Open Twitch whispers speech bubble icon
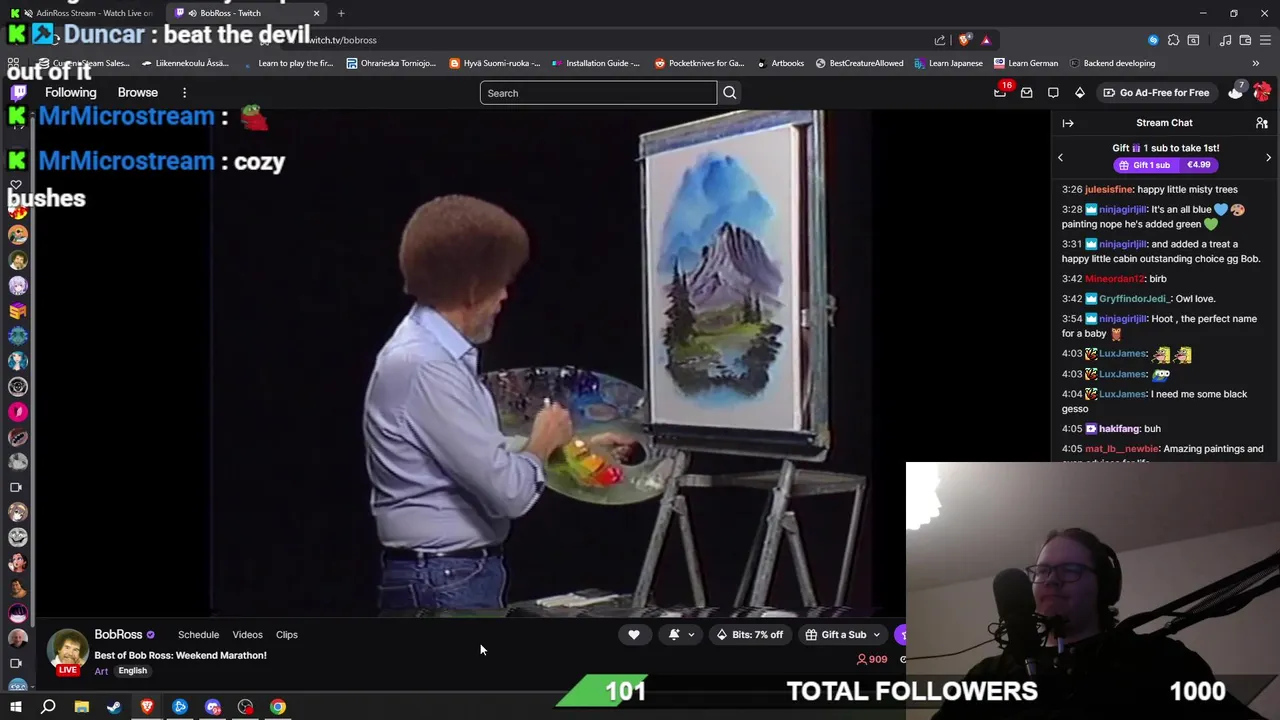 [1053, 92]
